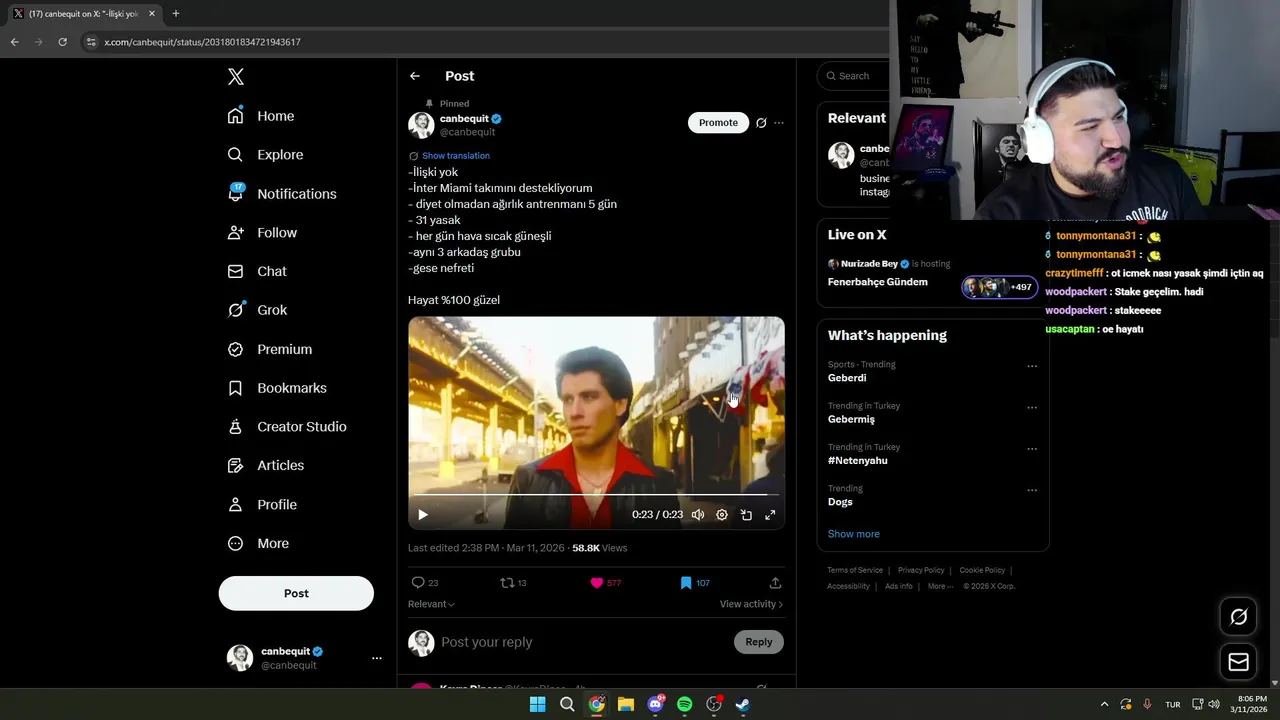Click Show translation link
This screenshot has width=1280, height=720.
(456, 156)
